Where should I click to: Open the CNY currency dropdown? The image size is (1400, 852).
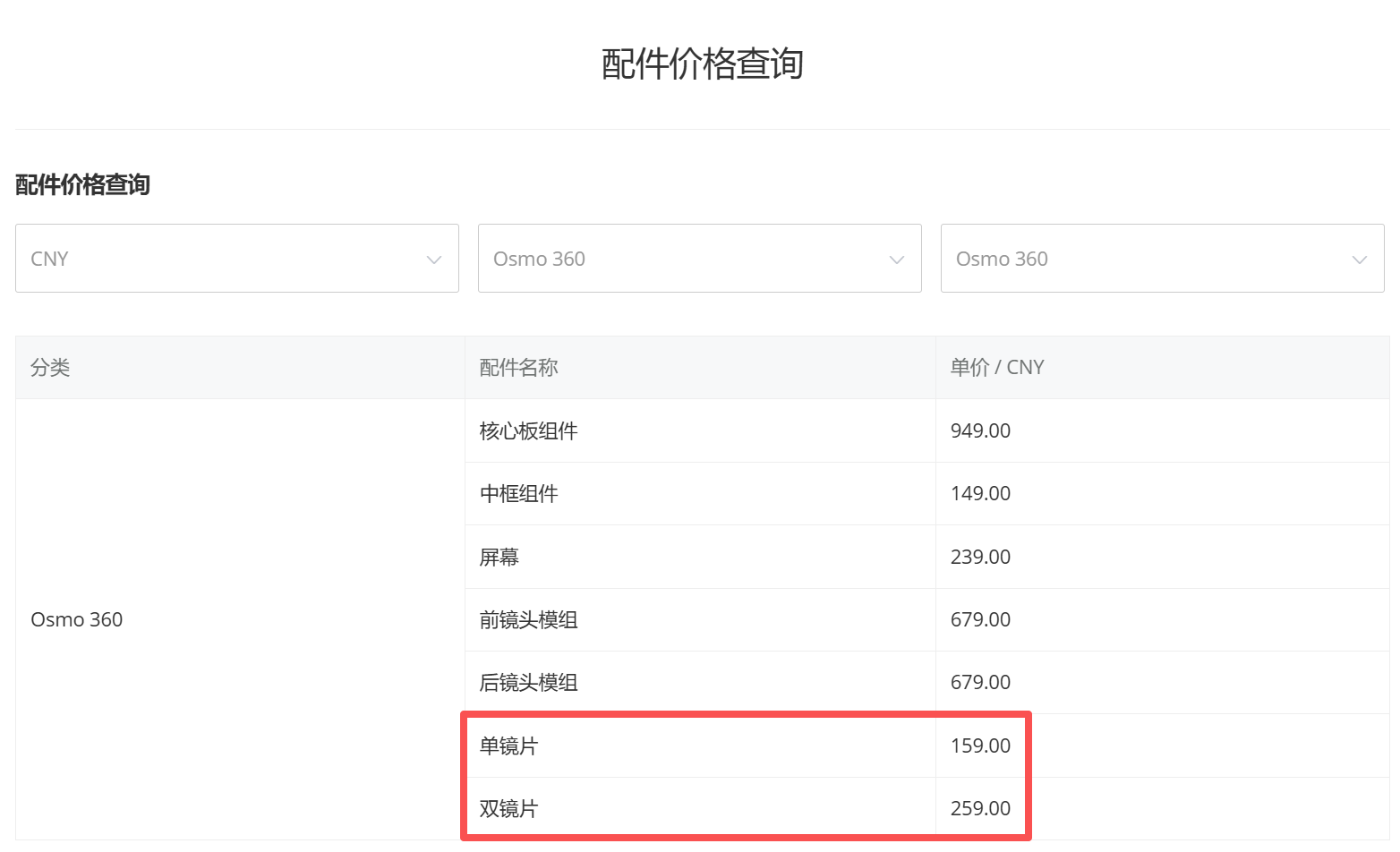pos(237,259)
